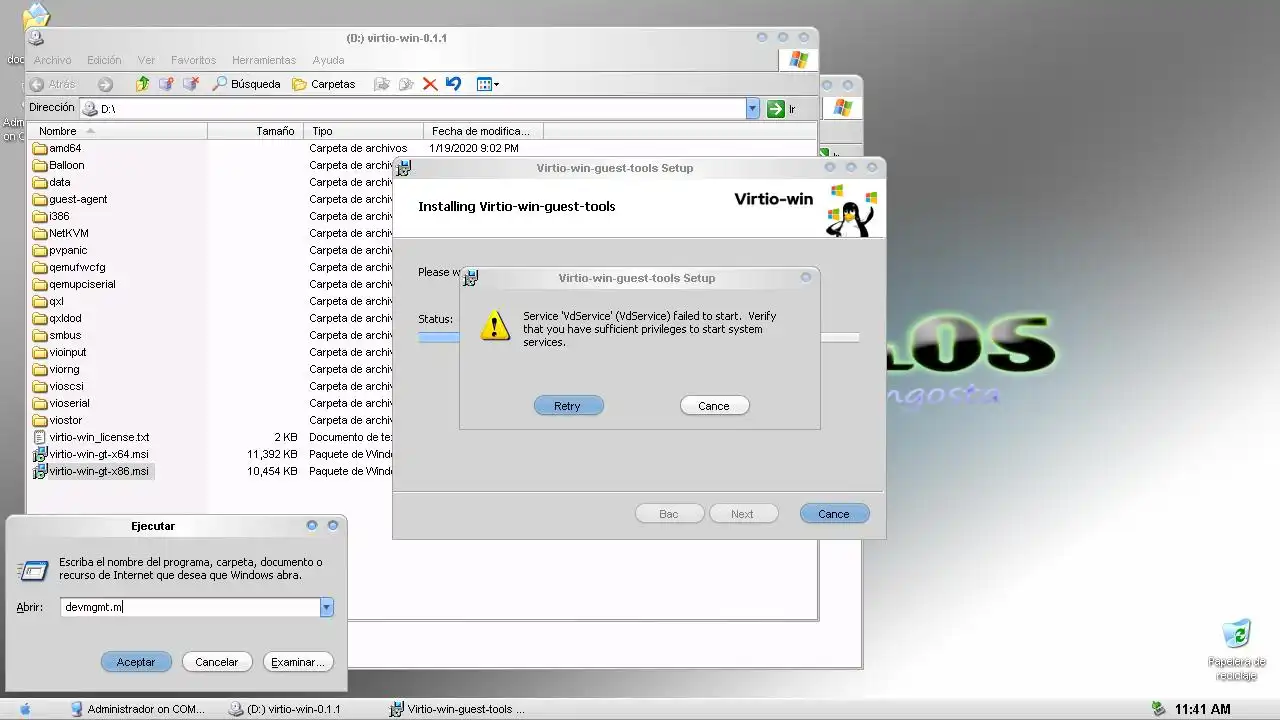The width and height of the screenshot is (1280, 720).
Task: Select the vioscsi folder
Action: (x=58, y=386)
